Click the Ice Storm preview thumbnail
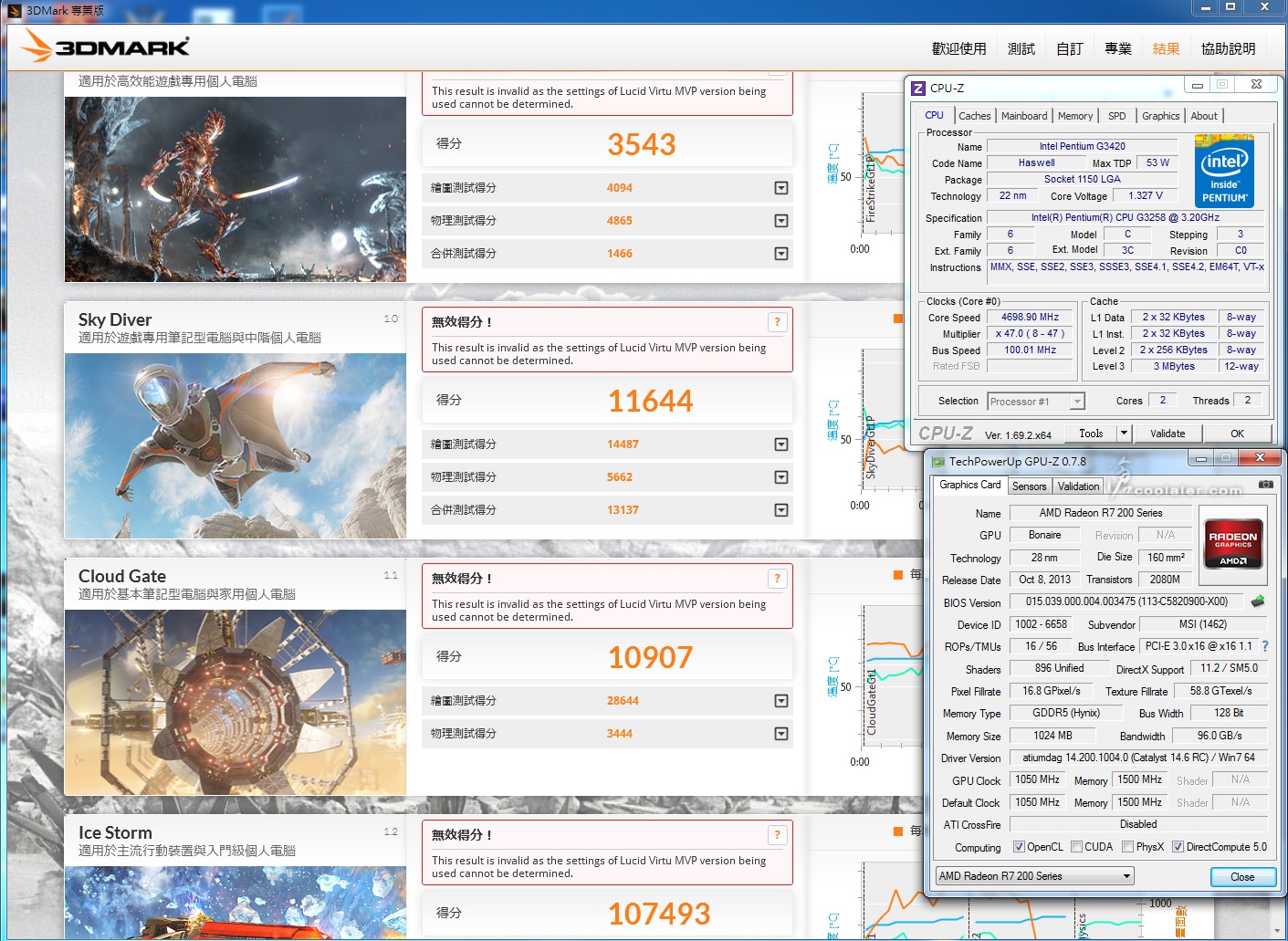This screenshot has height=941, width=1288. point(236,902)
